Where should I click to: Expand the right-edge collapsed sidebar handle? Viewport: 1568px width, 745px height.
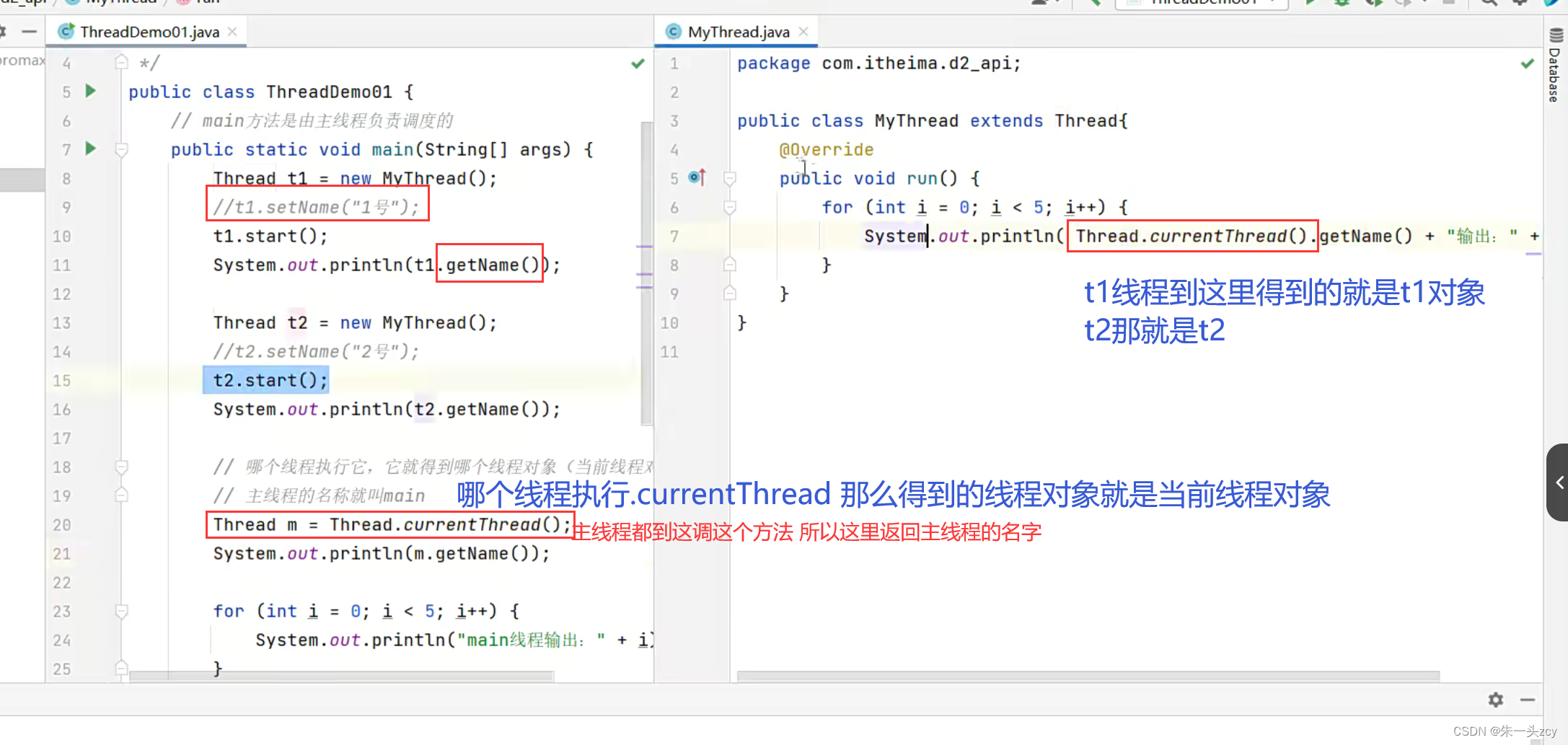tap(1558, 482)
